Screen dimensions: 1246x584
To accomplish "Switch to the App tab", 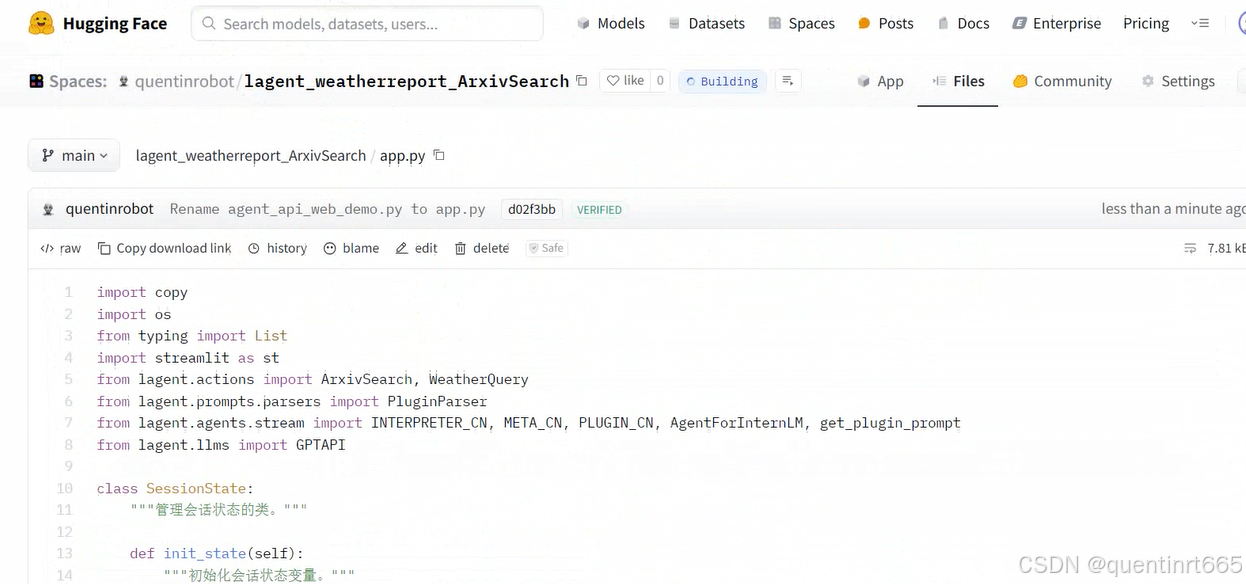I will point(880,81).
